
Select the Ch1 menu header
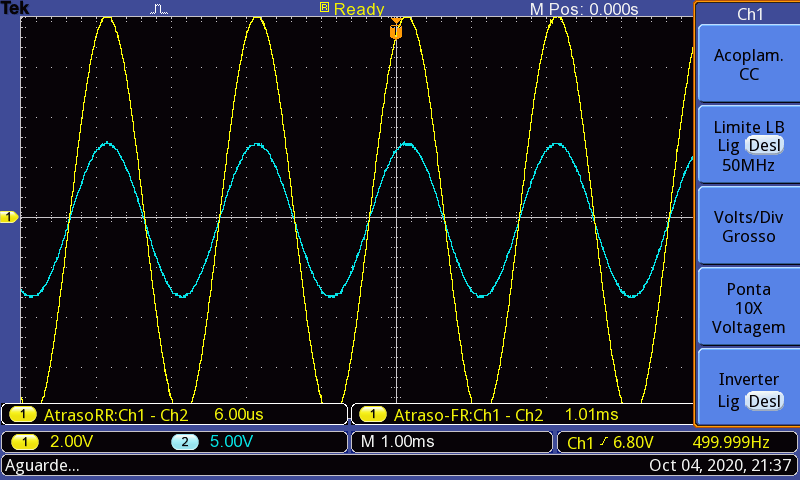pos(749,14)
